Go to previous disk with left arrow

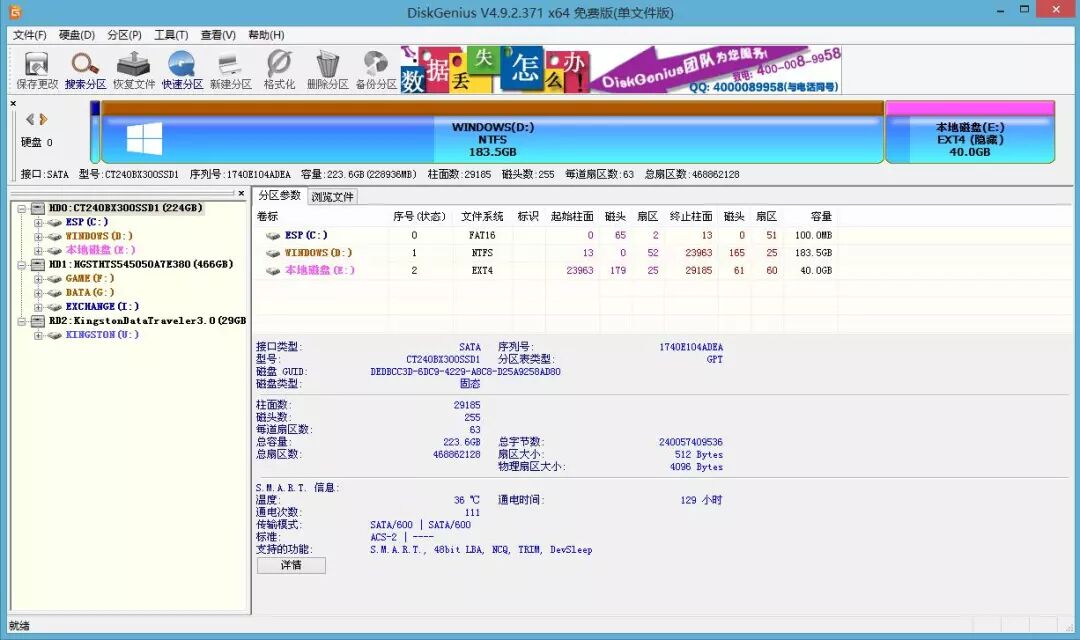[x=30, y=119]
